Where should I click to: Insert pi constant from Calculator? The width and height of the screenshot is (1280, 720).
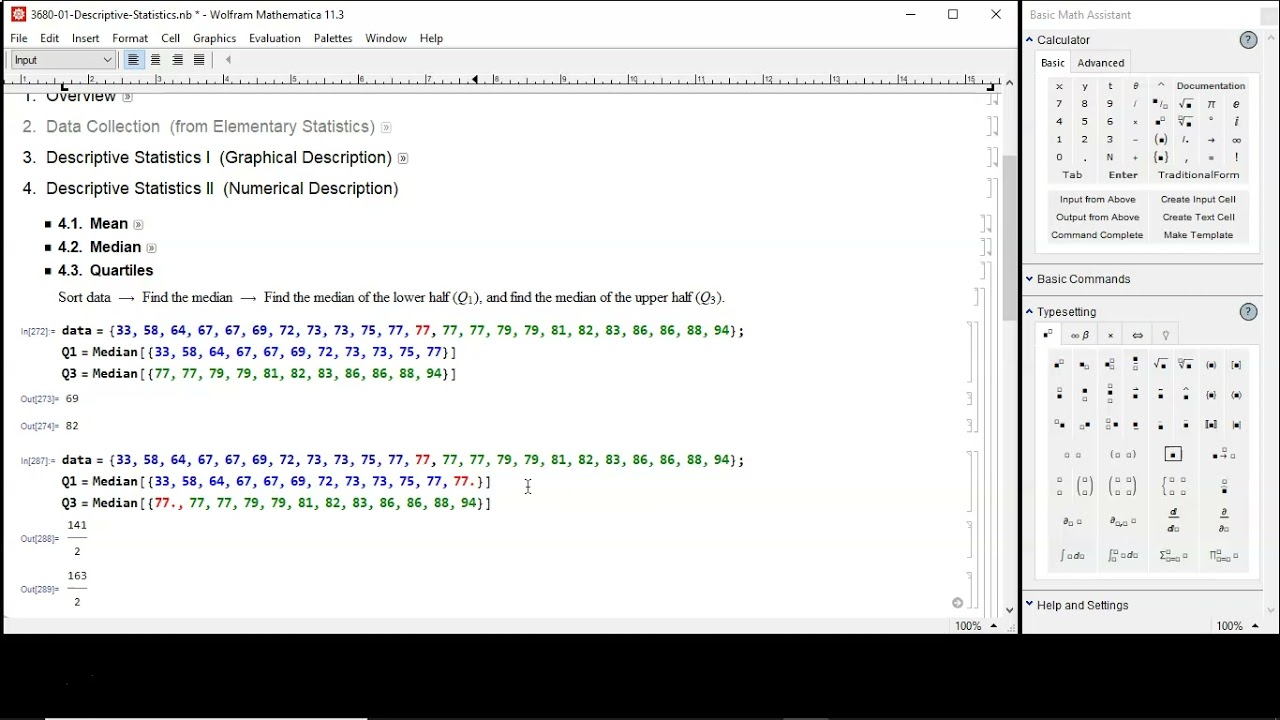(x=1211, y=104)
